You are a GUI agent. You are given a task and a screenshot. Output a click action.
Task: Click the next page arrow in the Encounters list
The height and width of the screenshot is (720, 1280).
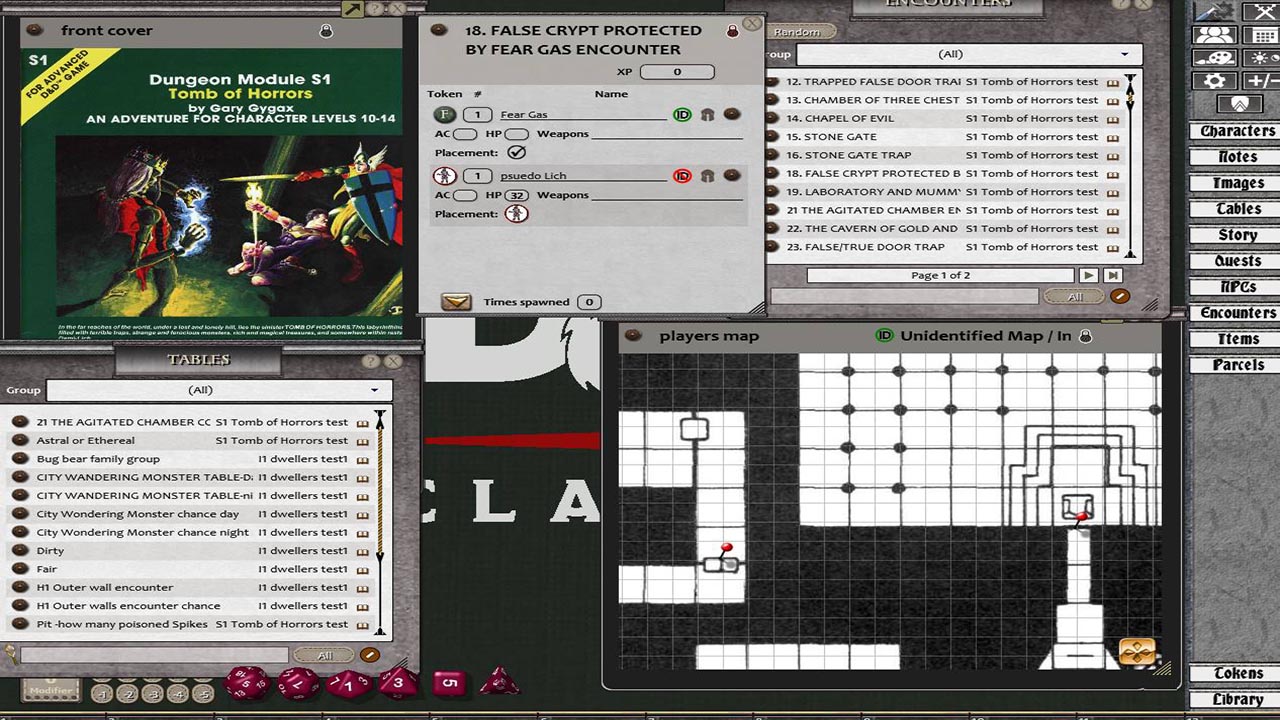1087,275
